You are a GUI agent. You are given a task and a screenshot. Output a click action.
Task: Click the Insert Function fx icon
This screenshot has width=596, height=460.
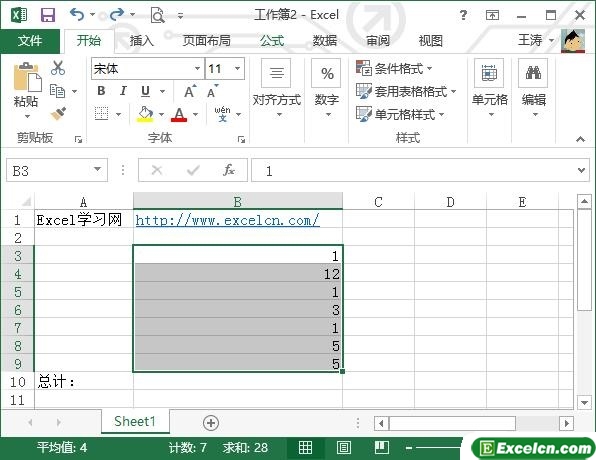[x=229, y=170]
